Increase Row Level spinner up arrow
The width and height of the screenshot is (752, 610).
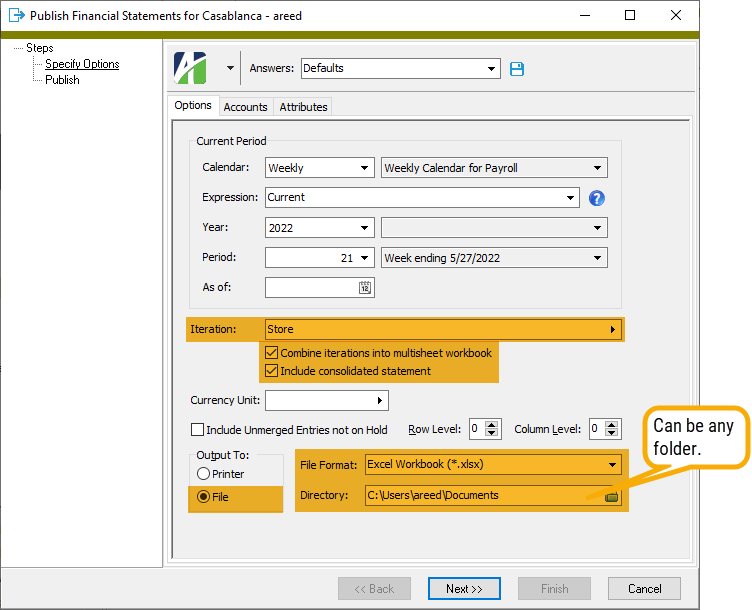pyautogui.click(x=492, y=425)
